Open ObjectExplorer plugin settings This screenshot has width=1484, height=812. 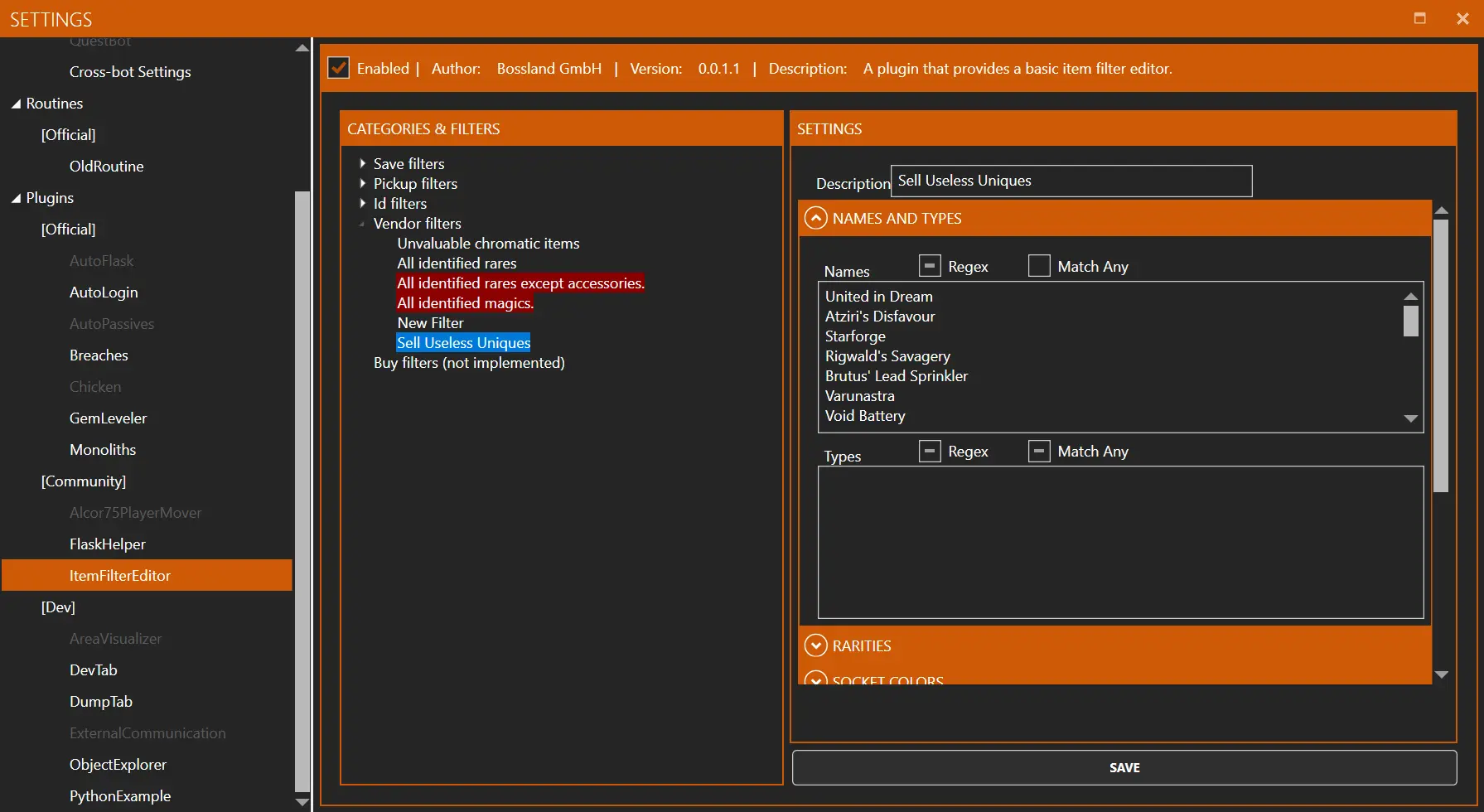pyautogui.click(x=118, y=765)
